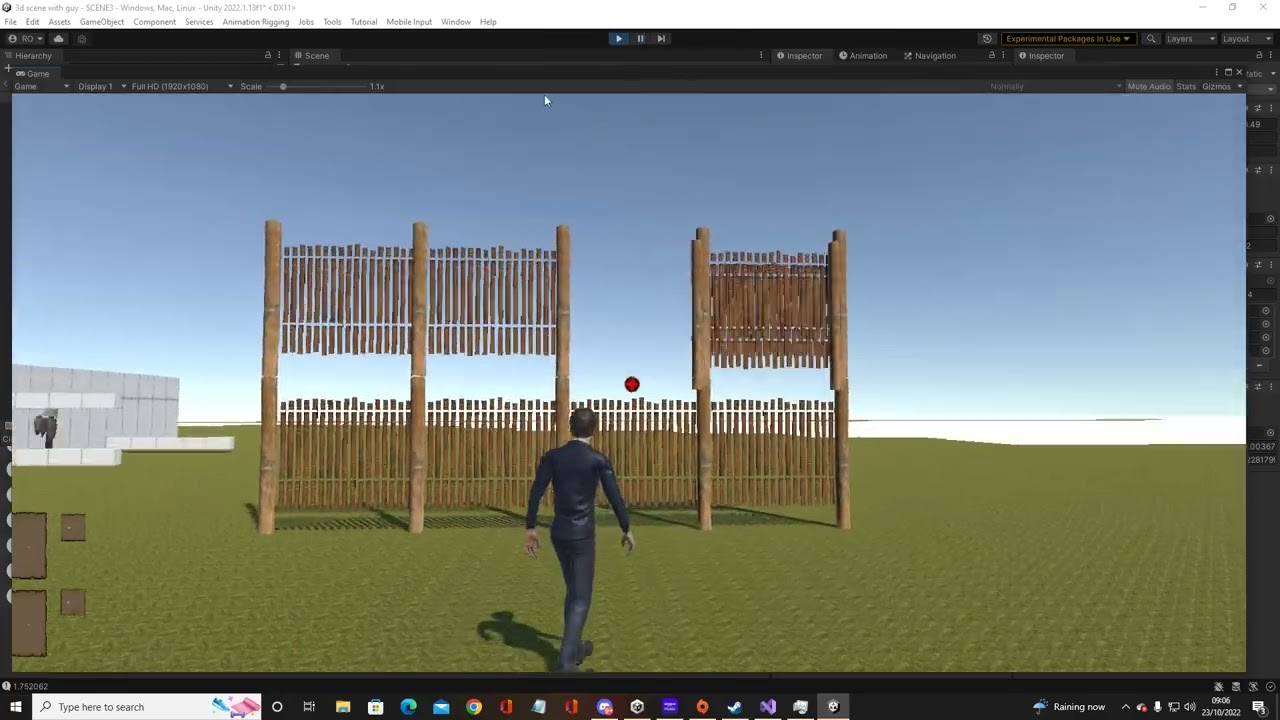Toggle the lock icon of the rightmost Inspector panel
Viewport: 1280px width, 720px height.
click(x=1259, y=56)
